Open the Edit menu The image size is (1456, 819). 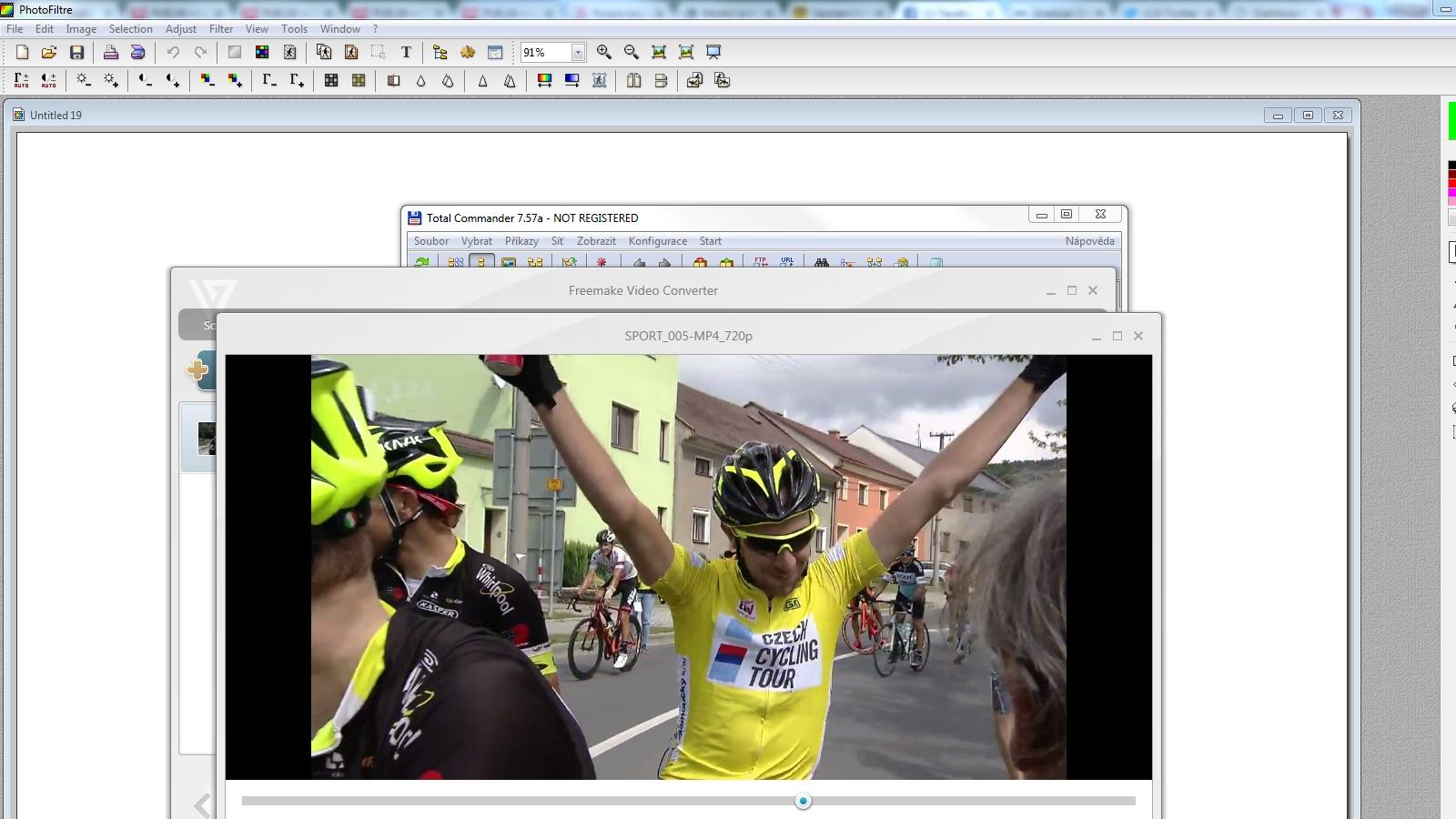pyautogui.click(x=45, y=29)
